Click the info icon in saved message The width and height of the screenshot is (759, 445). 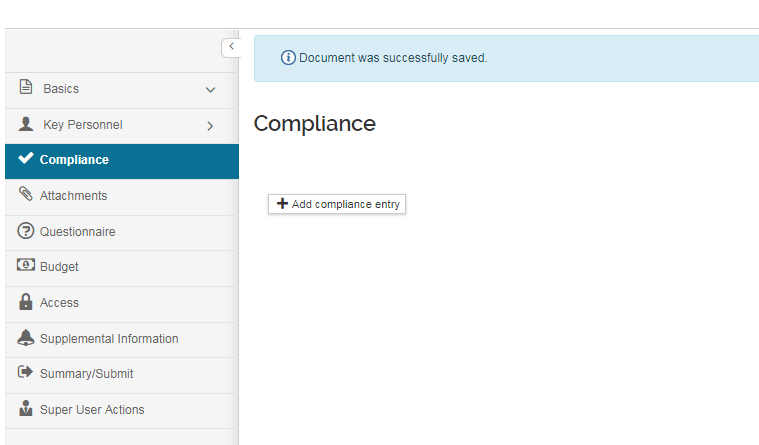click(288, 58)
